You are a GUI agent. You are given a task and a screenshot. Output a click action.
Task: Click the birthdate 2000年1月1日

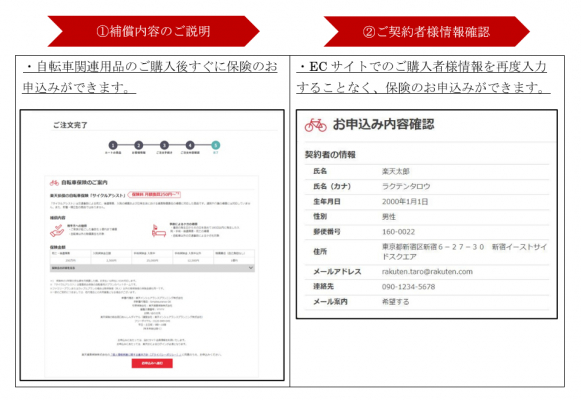point(405,201)
